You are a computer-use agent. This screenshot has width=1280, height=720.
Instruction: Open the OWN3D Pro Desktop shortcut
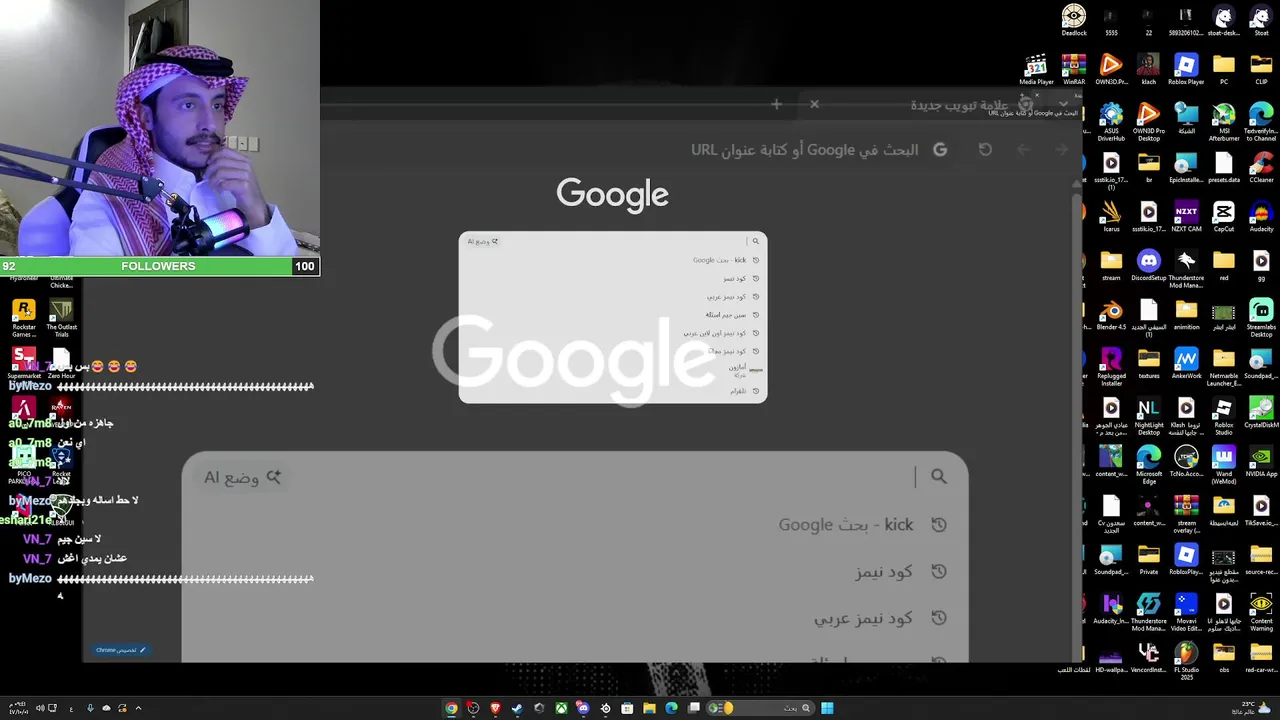click(x=1148, y=120)
